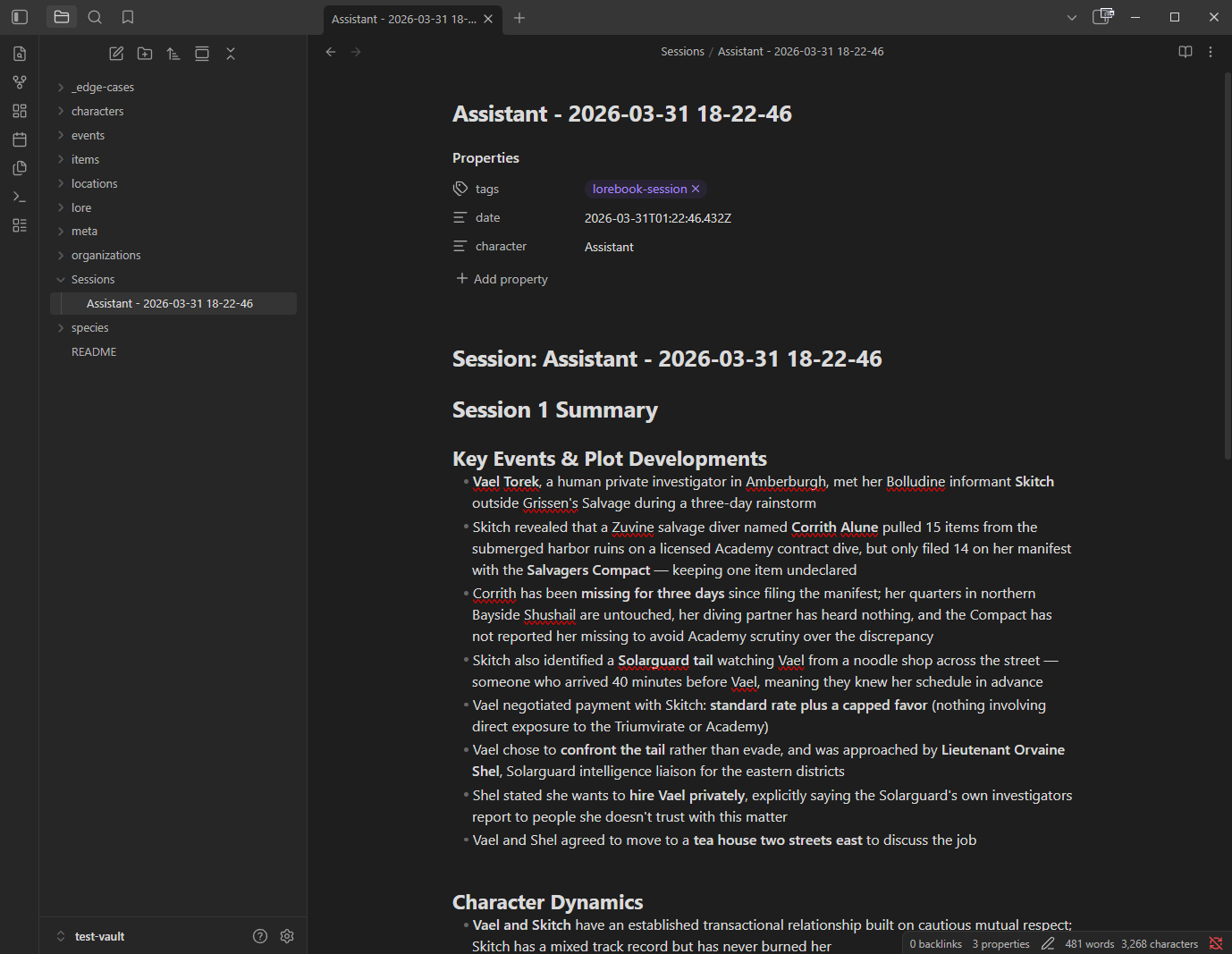Open the tab list dropdown arrow
This screenshot has height=954, width=1232.
[x=1072, y=17]
